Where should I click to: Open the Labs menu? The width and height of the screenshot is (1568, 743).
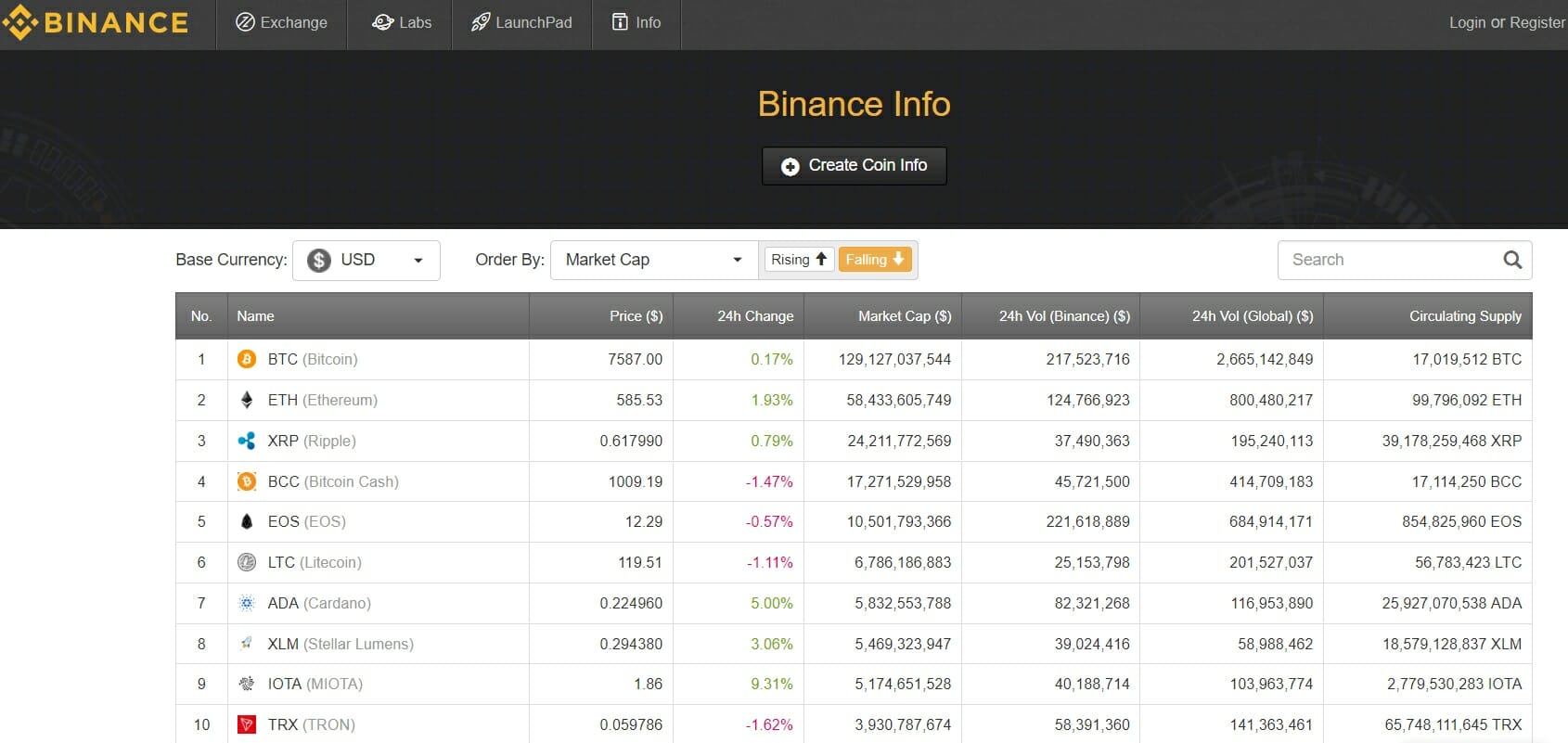pyautogui.click(x=402, y=22)
